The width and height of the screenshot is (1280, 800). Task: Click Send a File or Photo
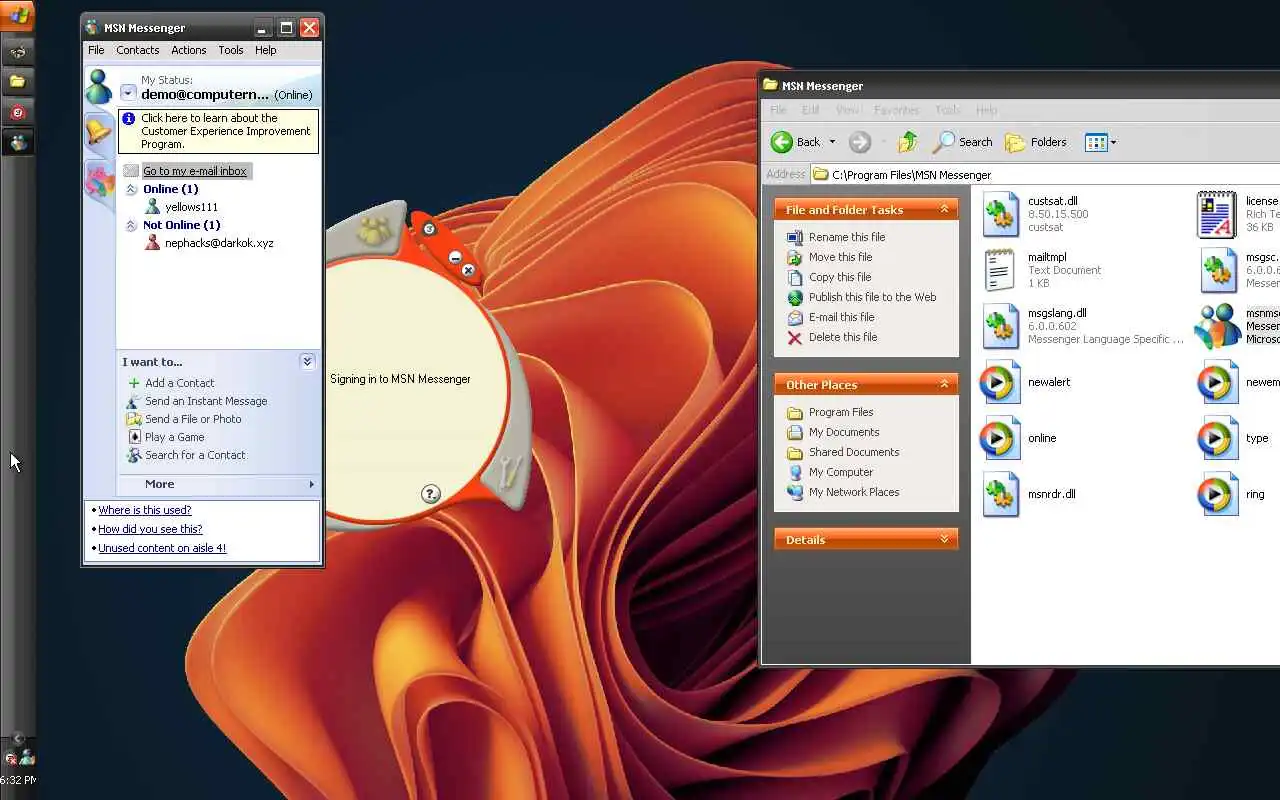click(193, 419)
